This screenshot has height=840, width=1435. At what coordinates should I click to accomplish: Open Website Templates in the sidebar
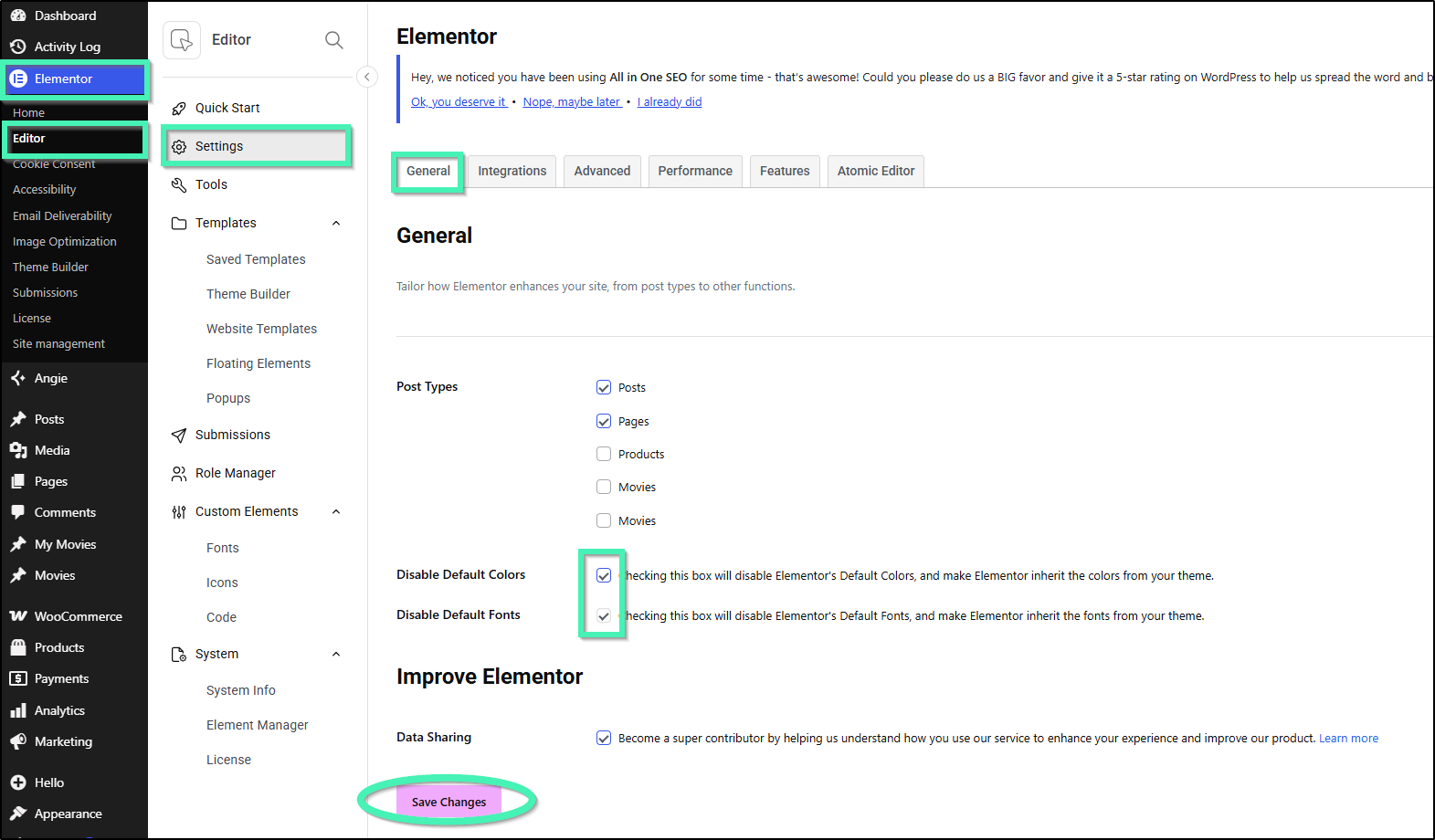(261, 330)
